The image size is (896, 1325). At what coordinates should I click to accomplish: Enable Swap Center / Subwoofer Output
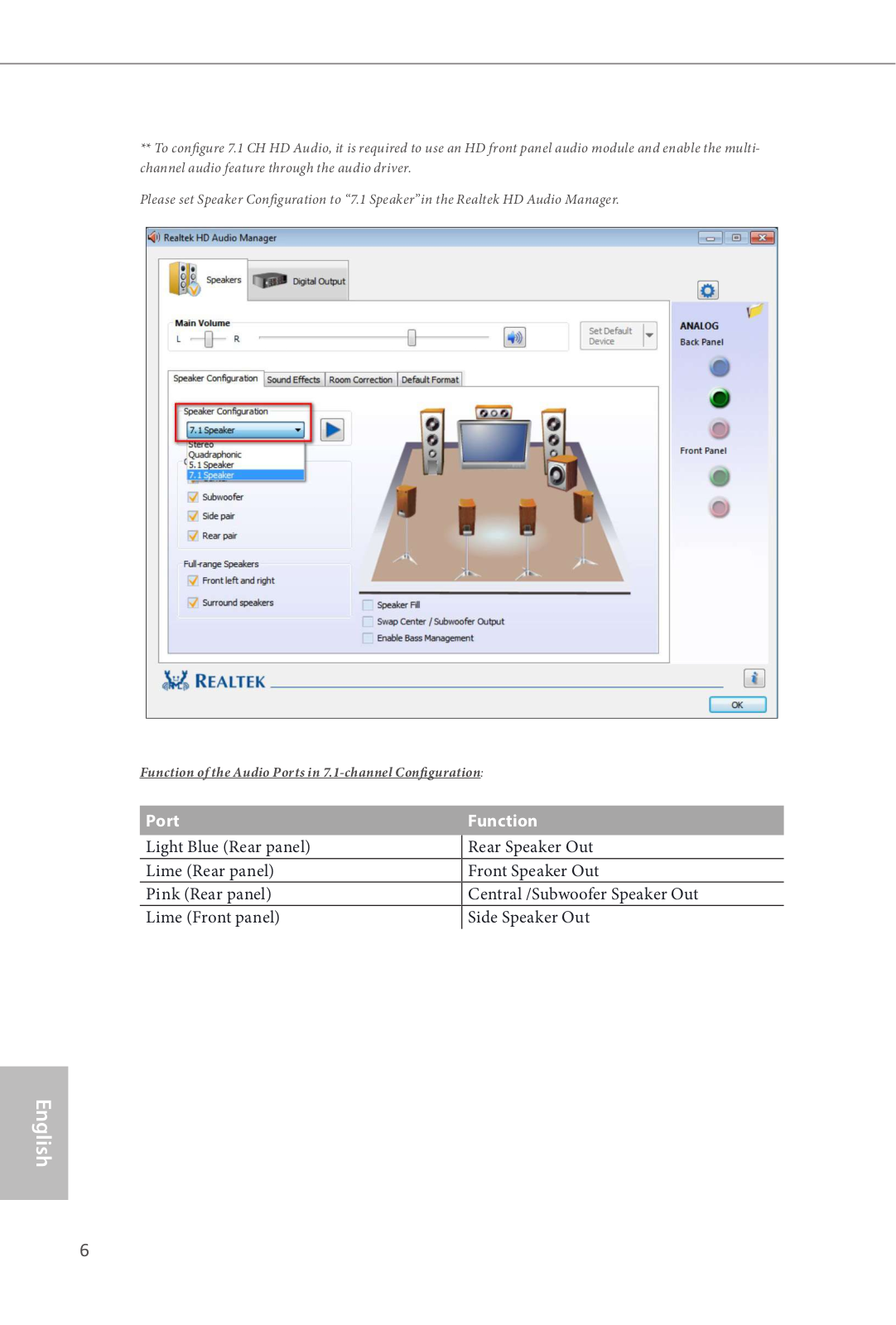click(368, 622)
